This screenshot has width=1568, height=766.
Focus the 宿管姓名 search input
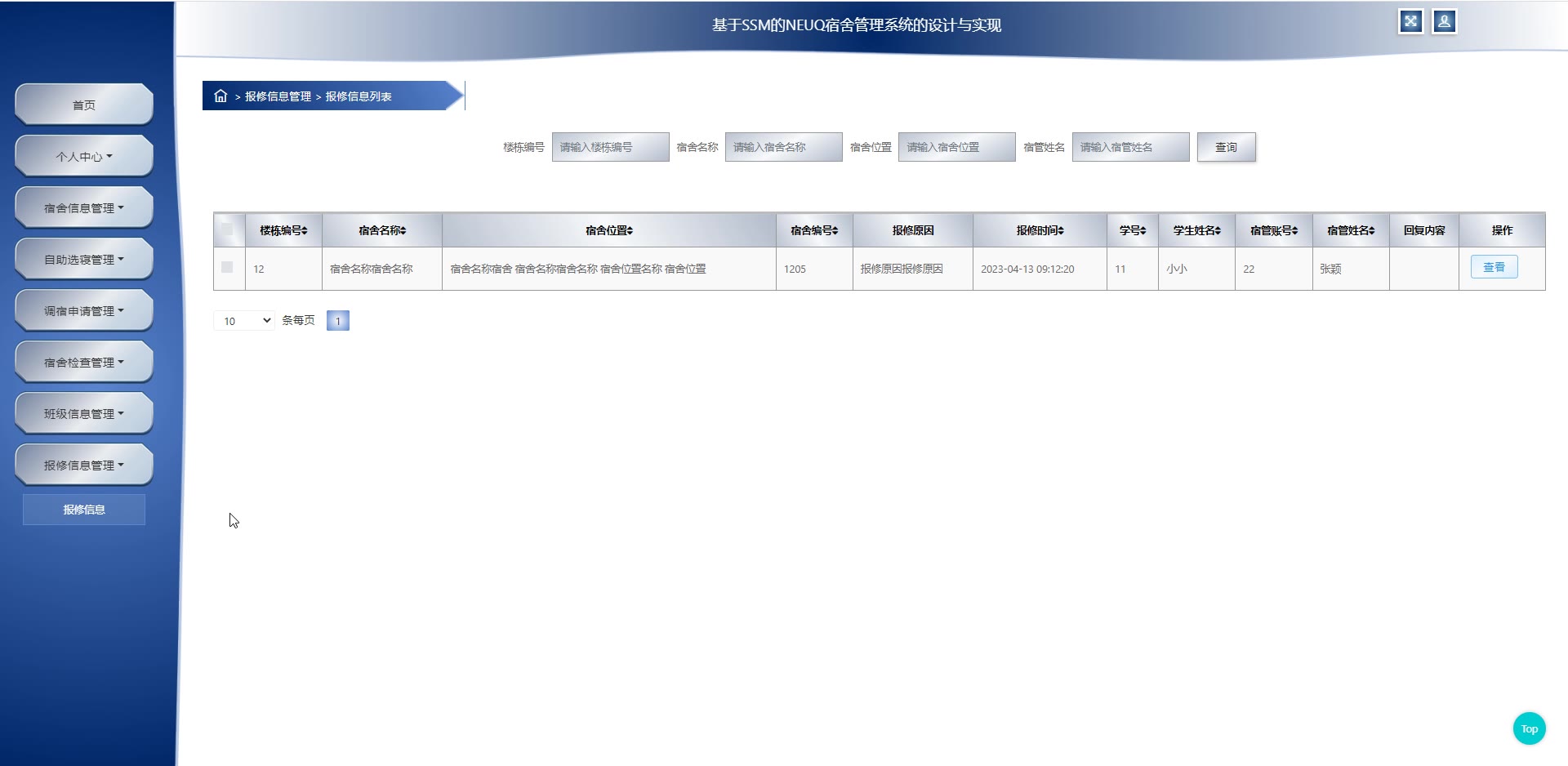[1130, 147]
